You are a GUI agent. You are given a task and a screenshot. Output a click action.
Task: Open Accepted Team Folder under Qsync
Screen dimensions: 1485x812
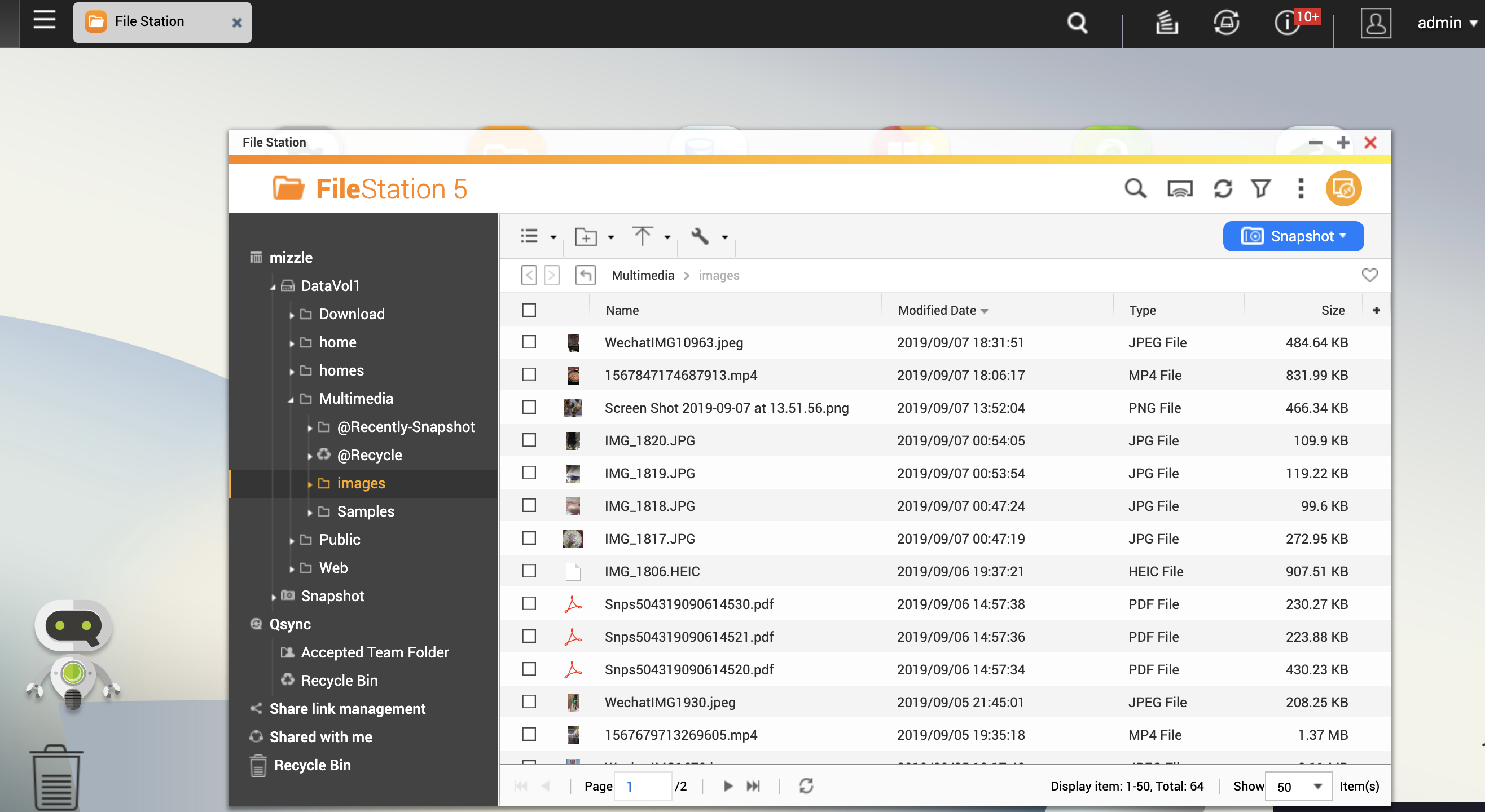coord(375,652)
